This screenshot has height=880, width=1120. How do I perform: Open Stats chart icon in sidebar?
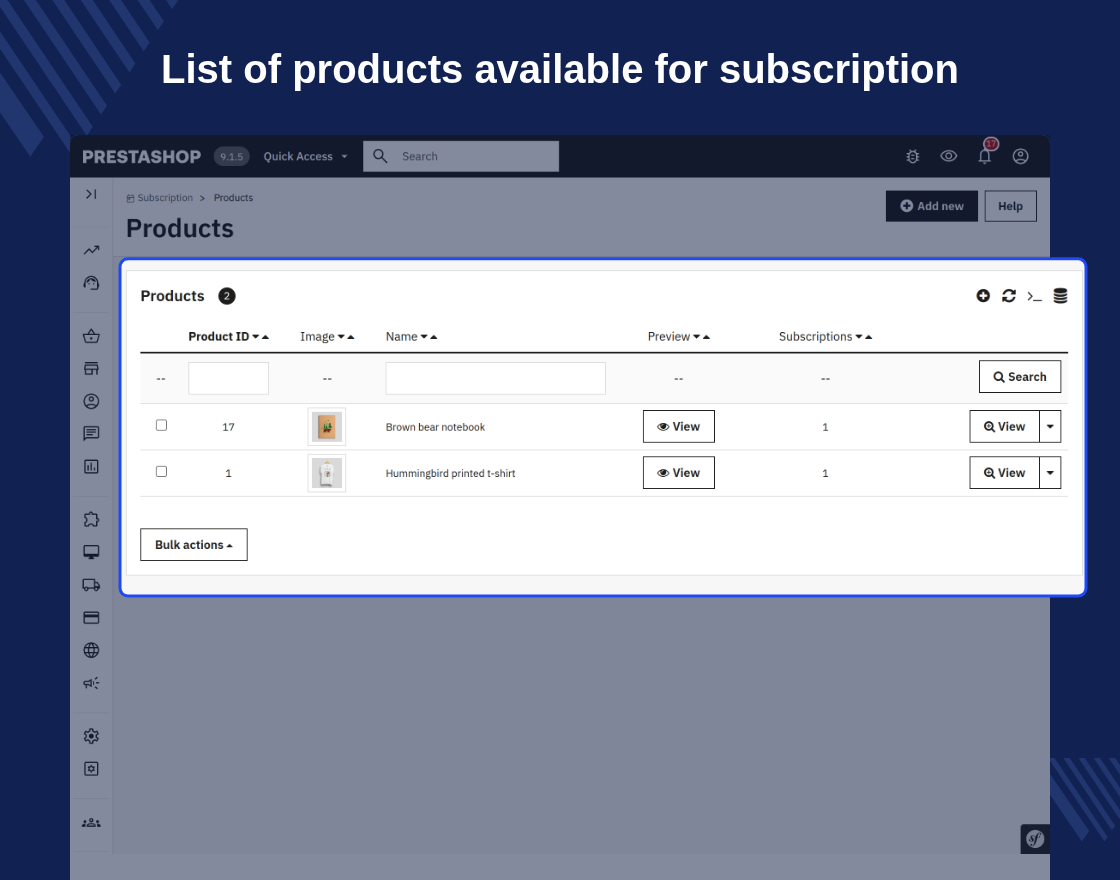click(x=91, y=466)
